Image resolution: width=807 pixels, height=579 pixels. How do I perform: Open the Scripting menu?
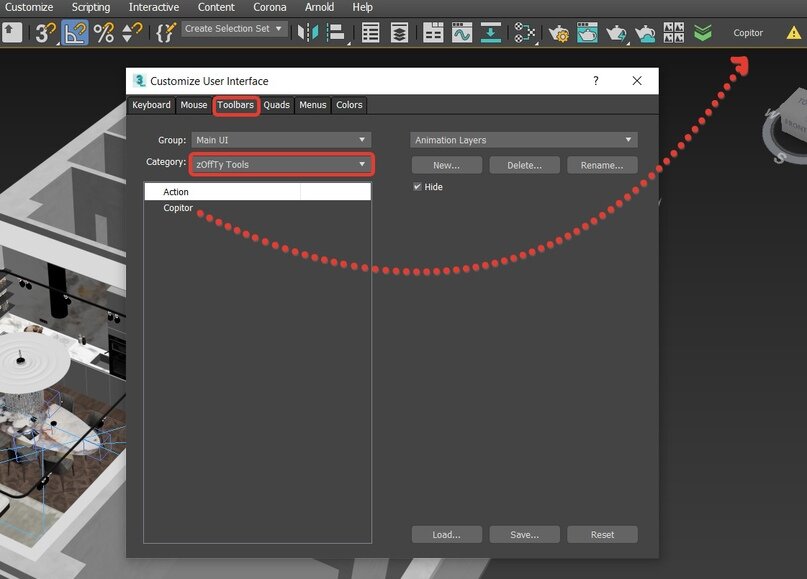coord(91,7)
